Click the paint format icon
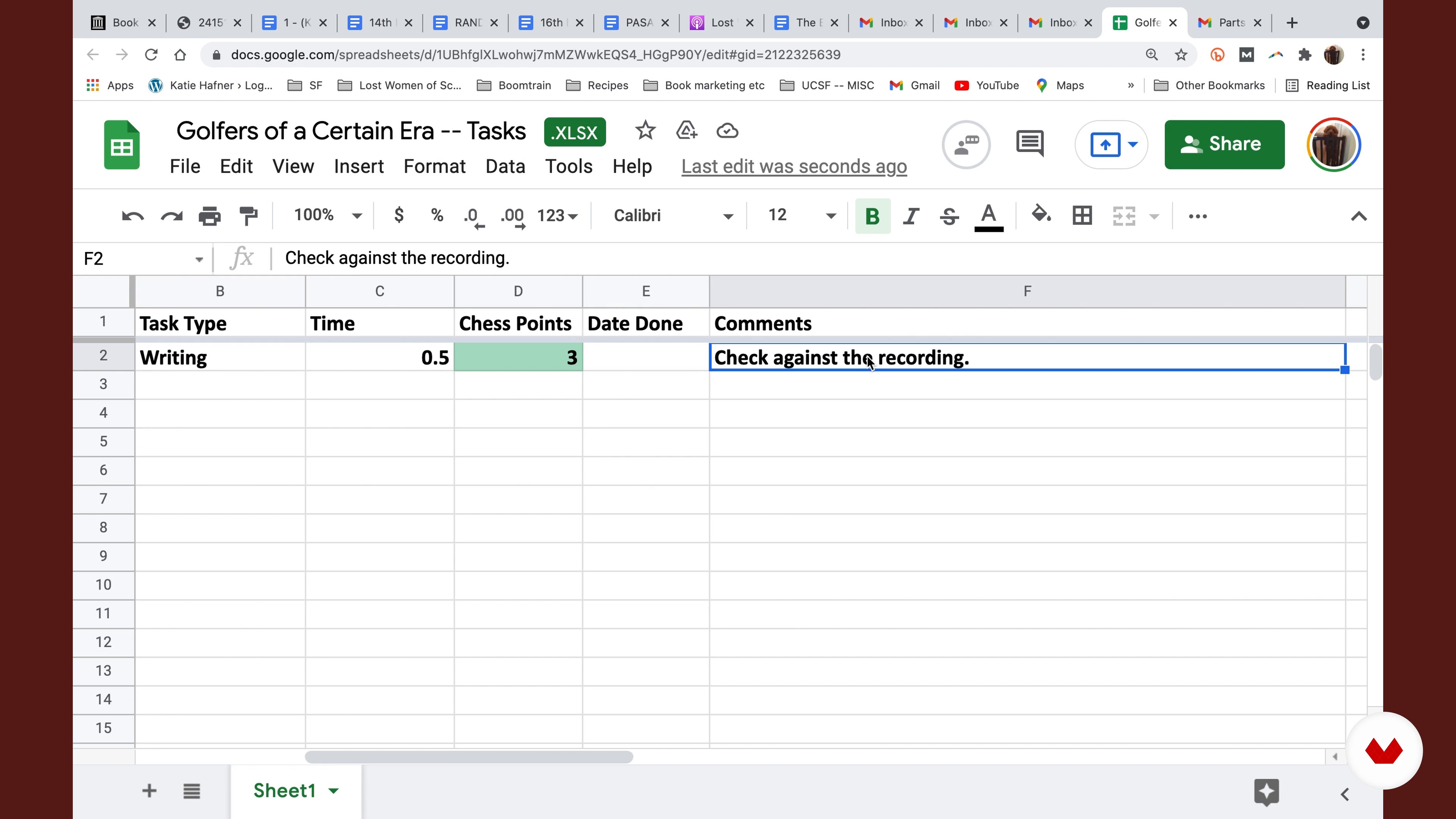Viewport: 1456px width, 819px height. click(248, 216)
